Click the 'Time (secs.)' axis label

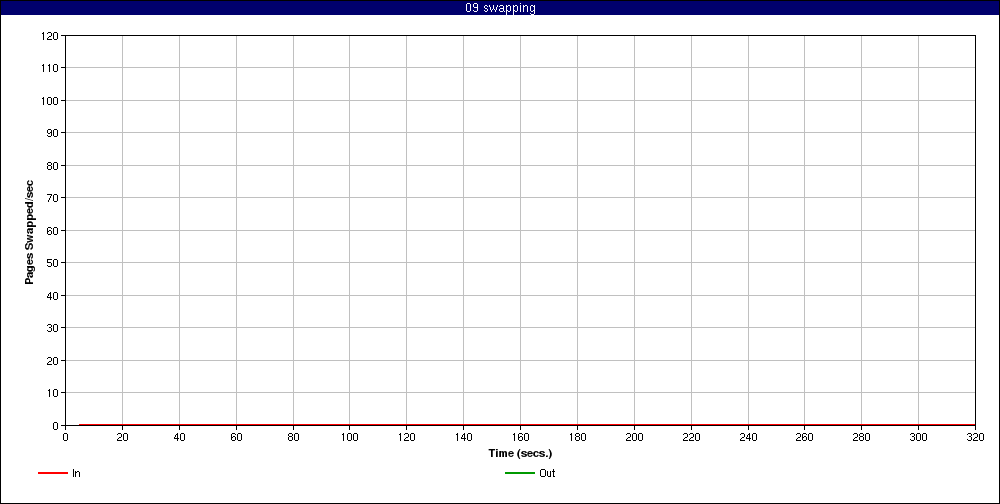(520, 454)
